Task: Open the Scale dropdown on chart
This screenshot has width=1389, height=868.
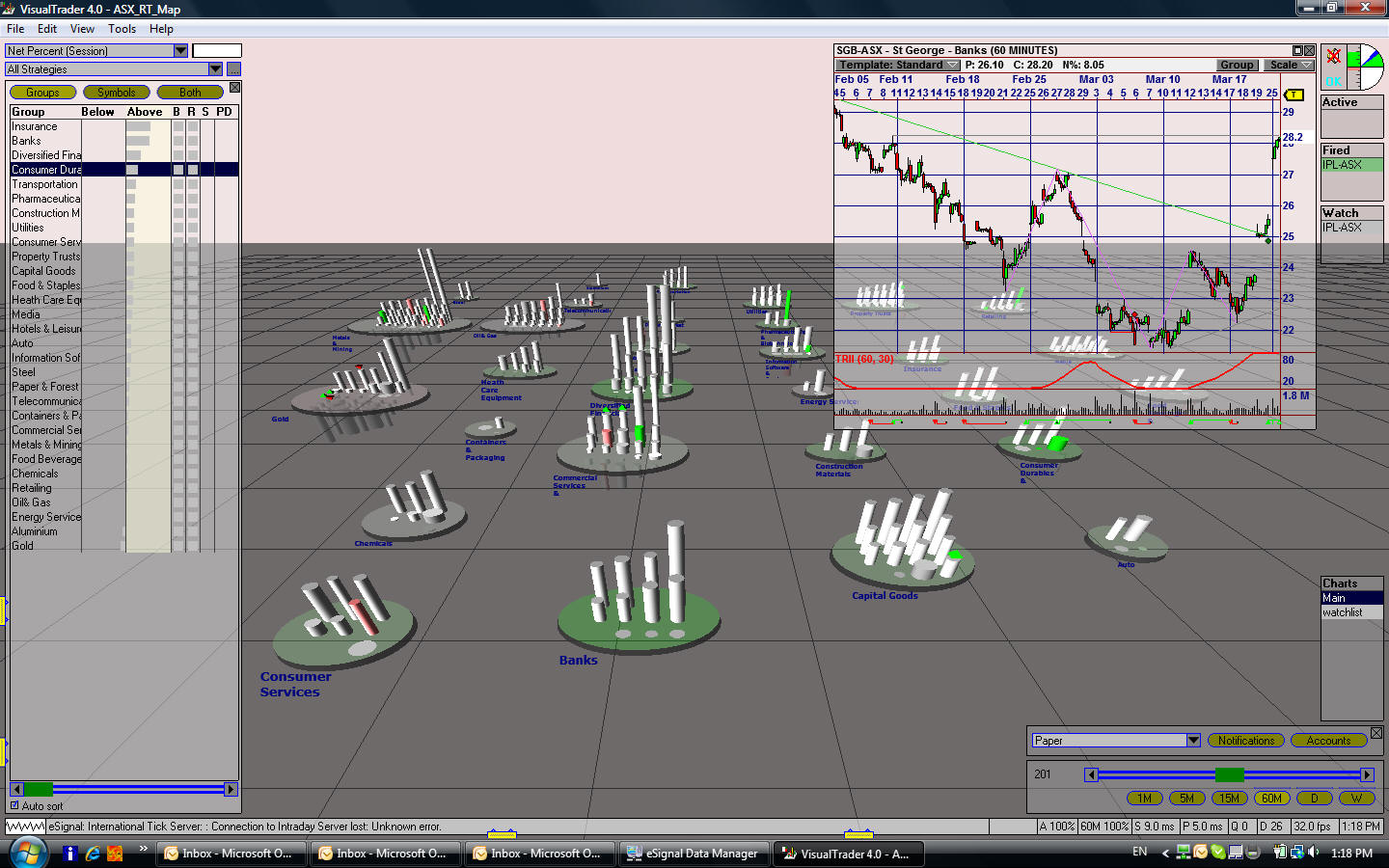Action: [1290, 65]
